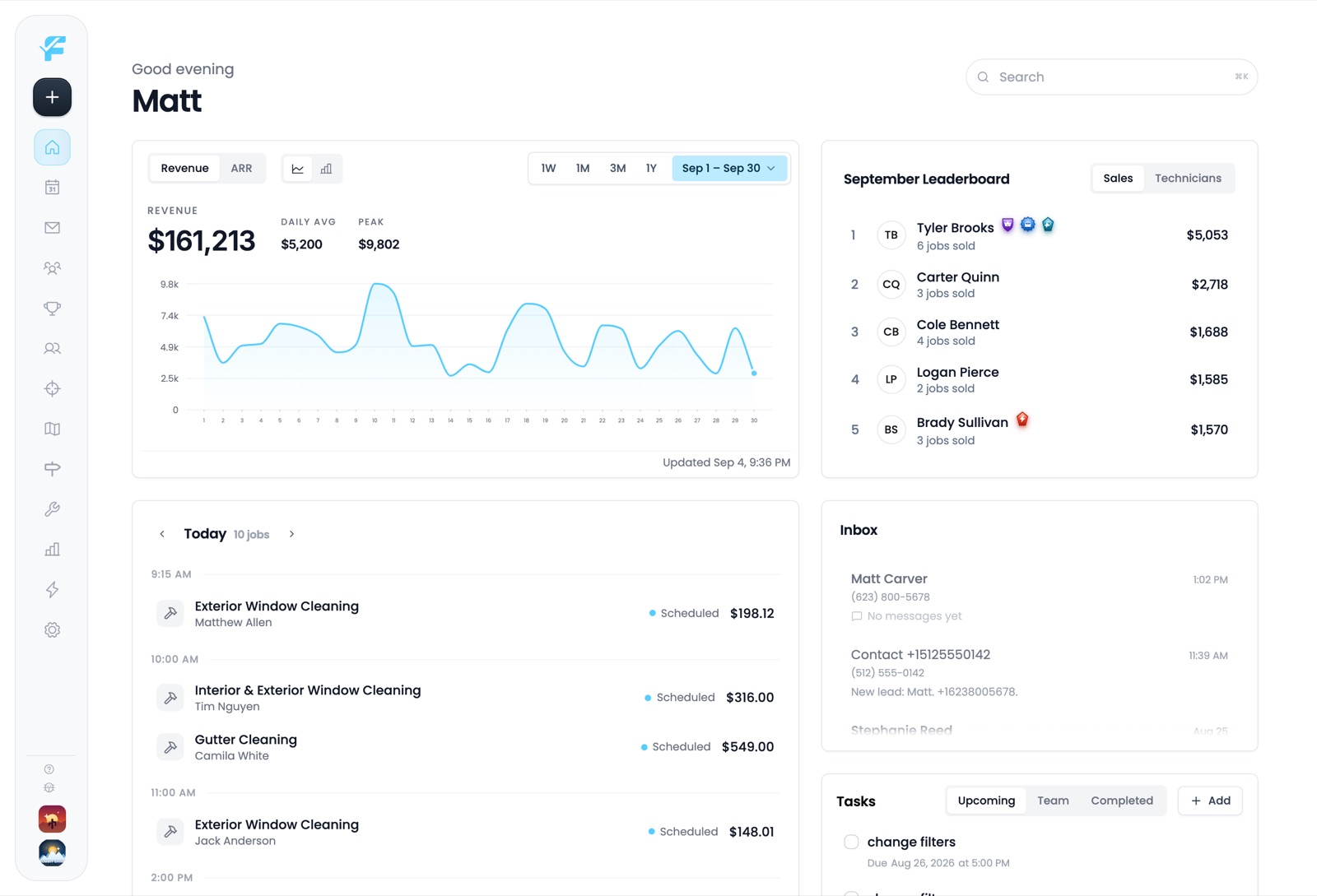Open Interior & Exterior Window Cleaning job

point(465,698)
